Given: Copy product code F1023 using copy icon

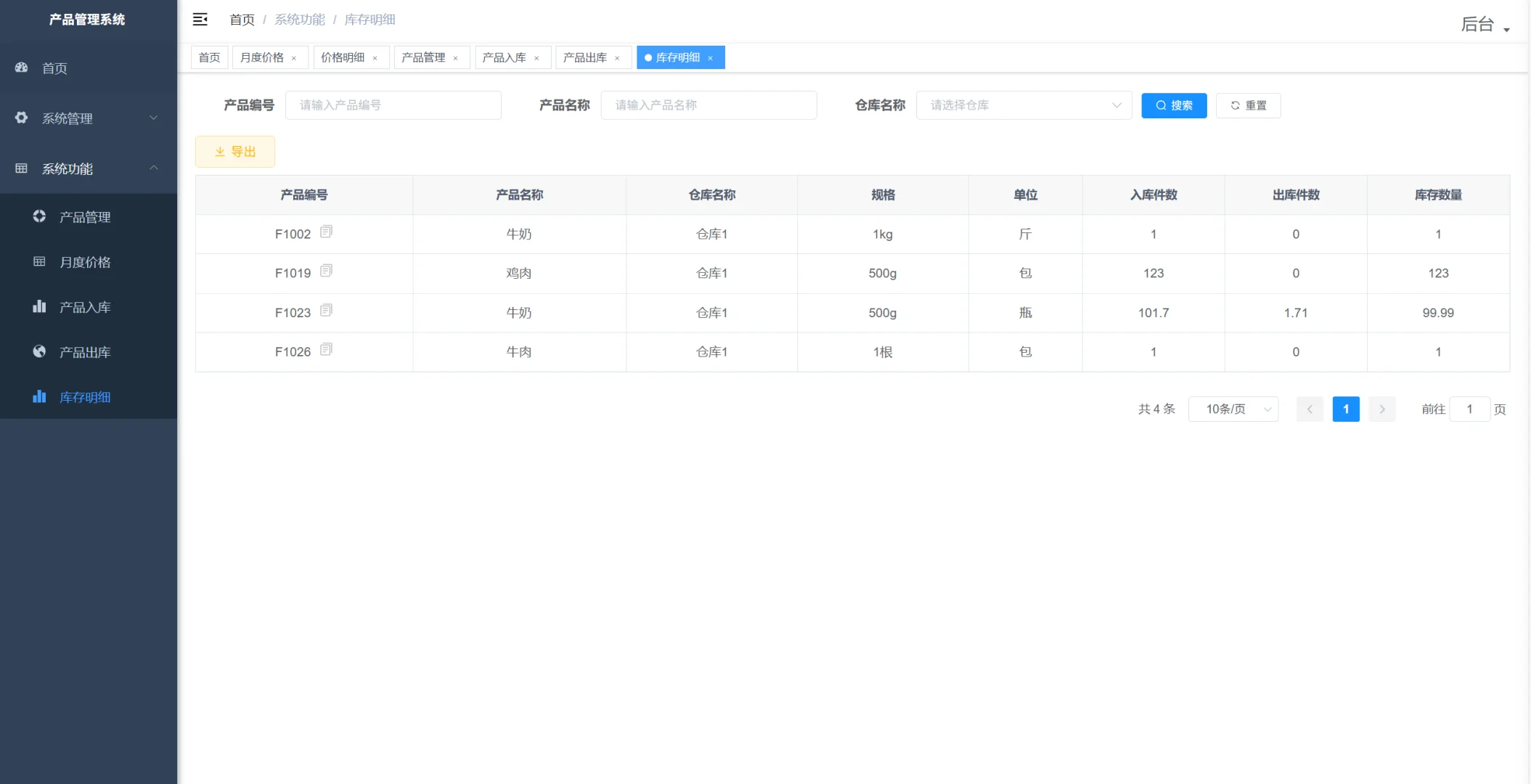Looking at the screenshot, I should click(327, 311).
